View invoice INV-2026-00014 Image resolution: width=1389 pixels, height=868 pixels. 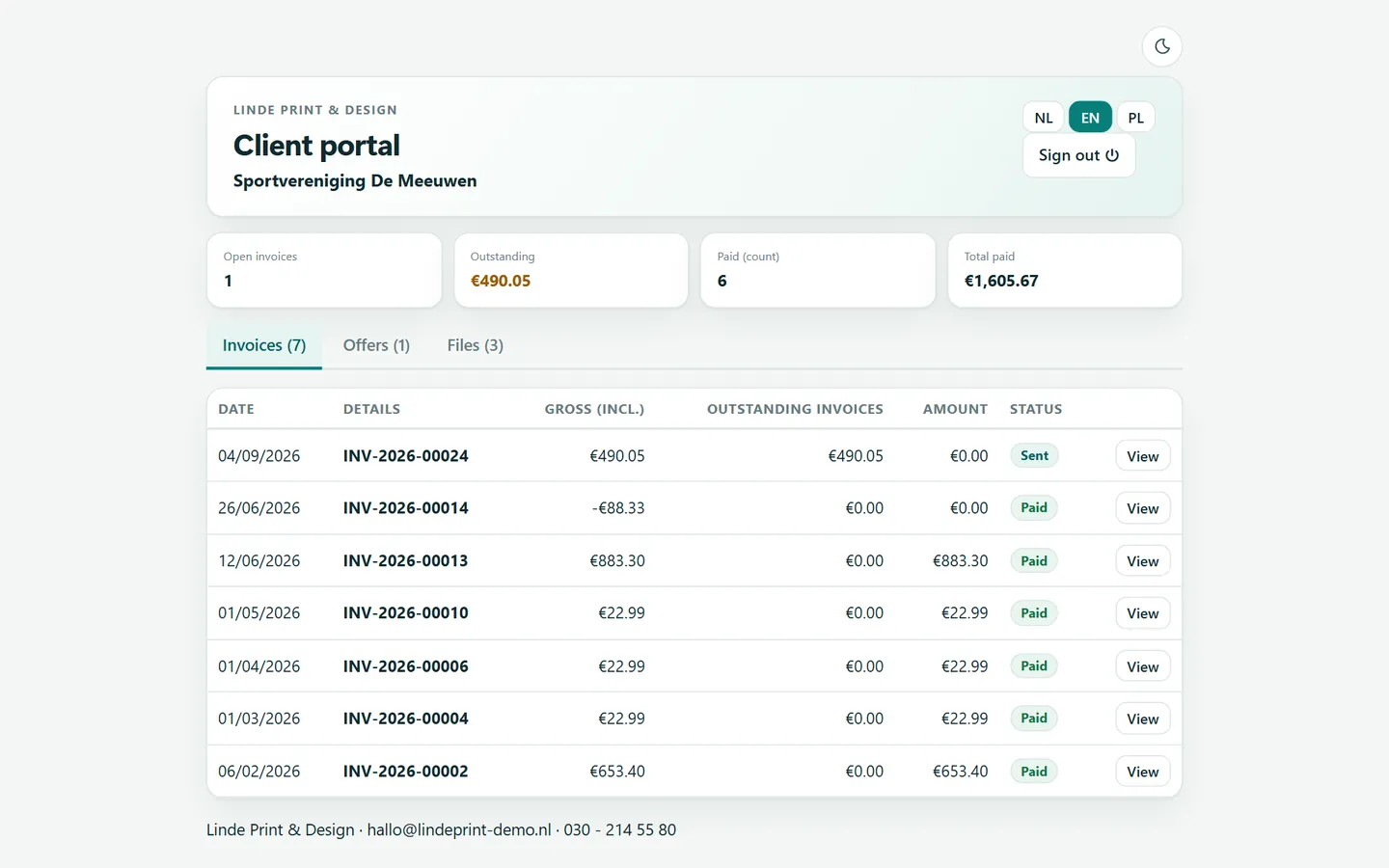coord(1143,508)
